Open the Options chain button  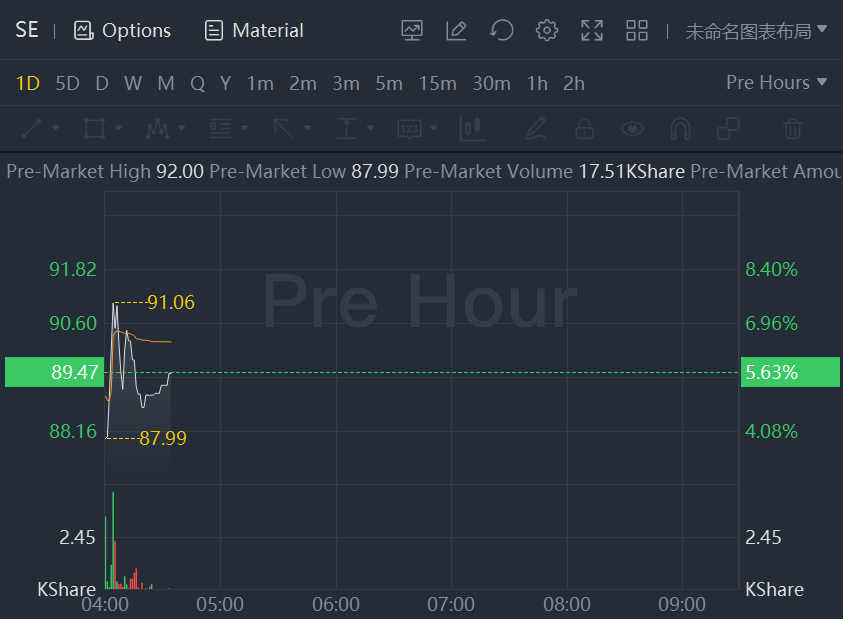pyautogui.click(x=122, y=31)
